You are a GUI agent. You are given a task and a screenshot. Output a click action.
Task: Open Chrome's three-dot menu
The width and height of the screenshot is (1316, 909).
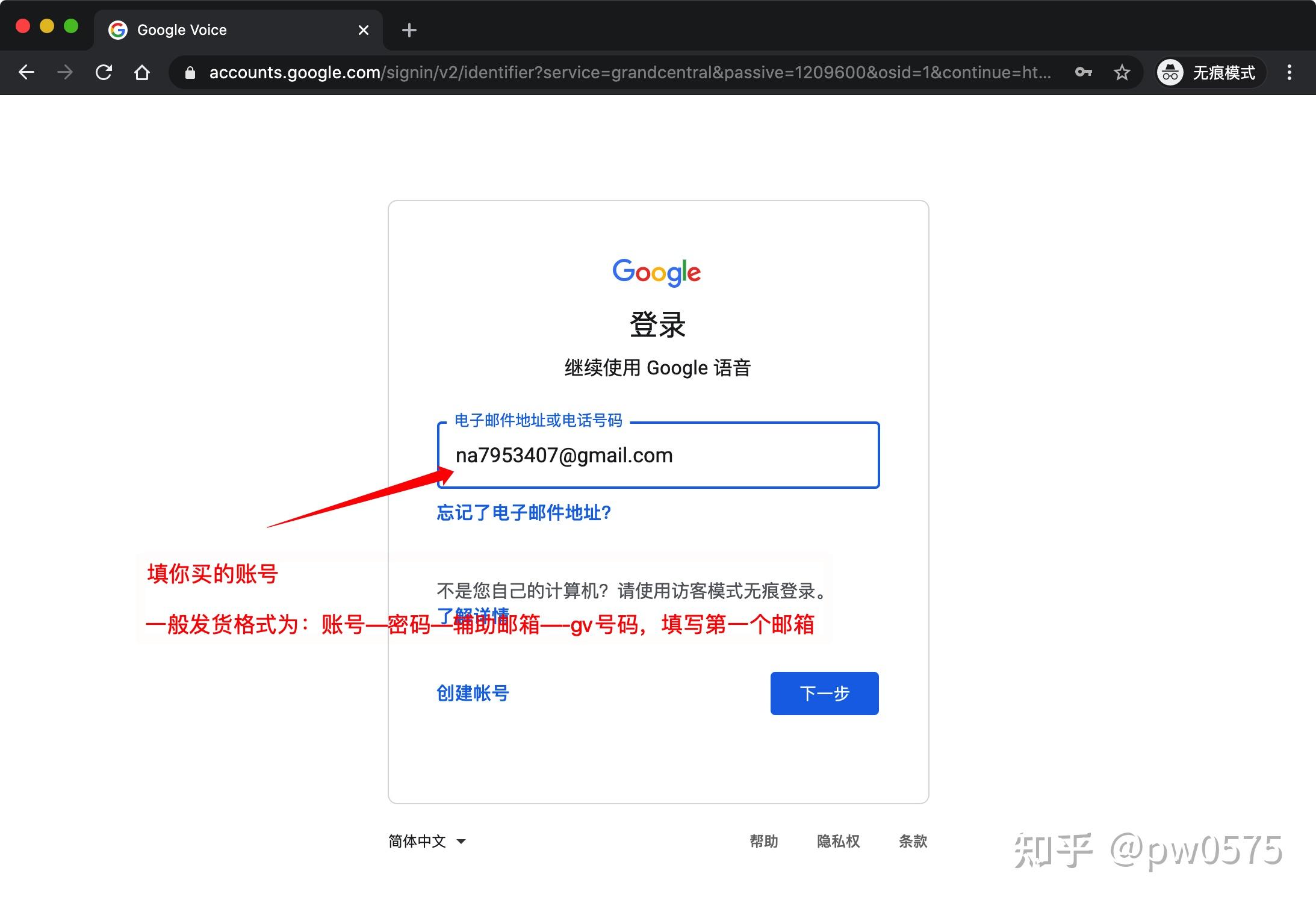point(1290,72)
